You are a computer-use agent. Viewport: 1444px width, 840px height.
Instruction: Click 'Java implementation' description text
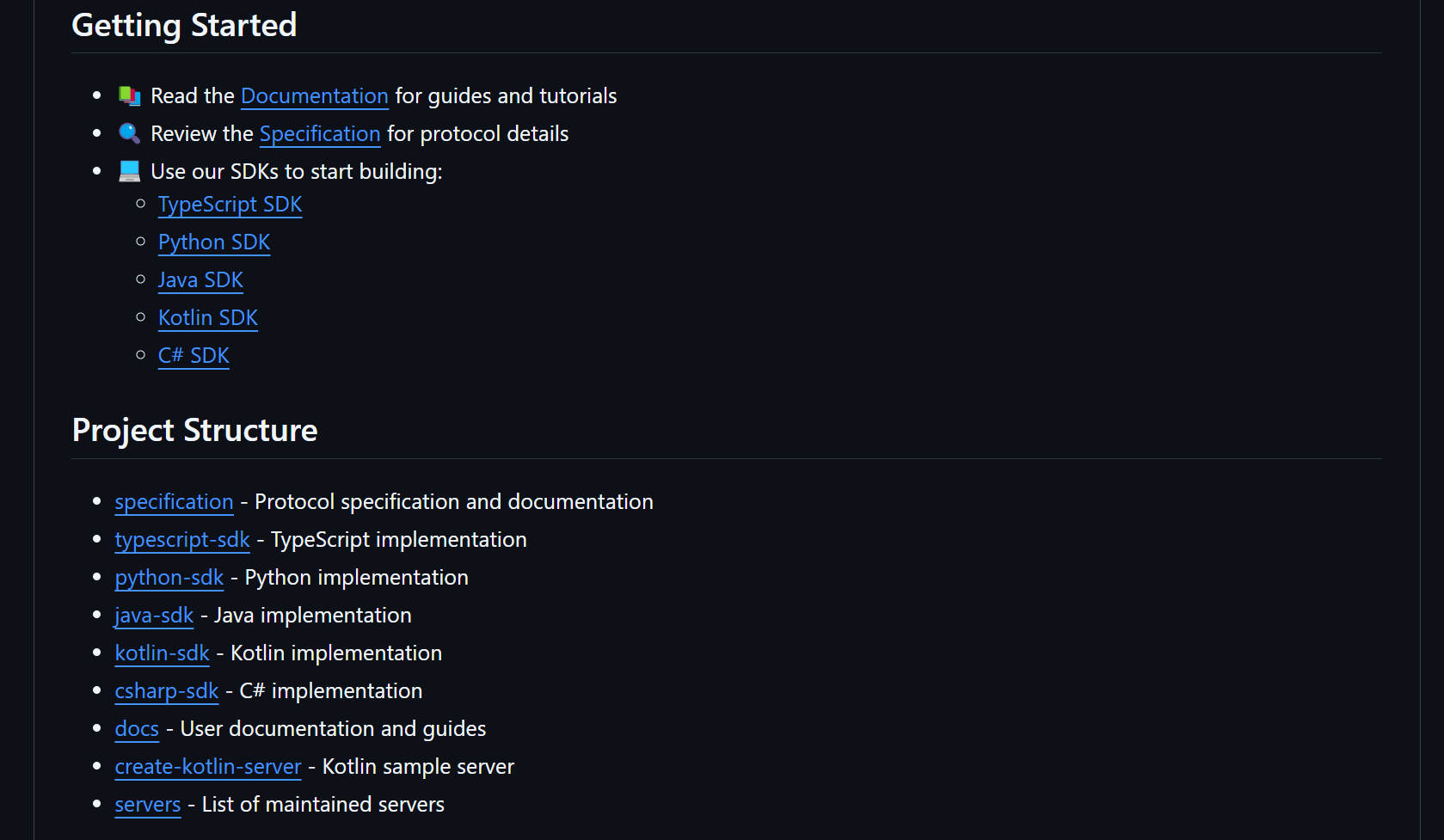click(x=313, y=616)
